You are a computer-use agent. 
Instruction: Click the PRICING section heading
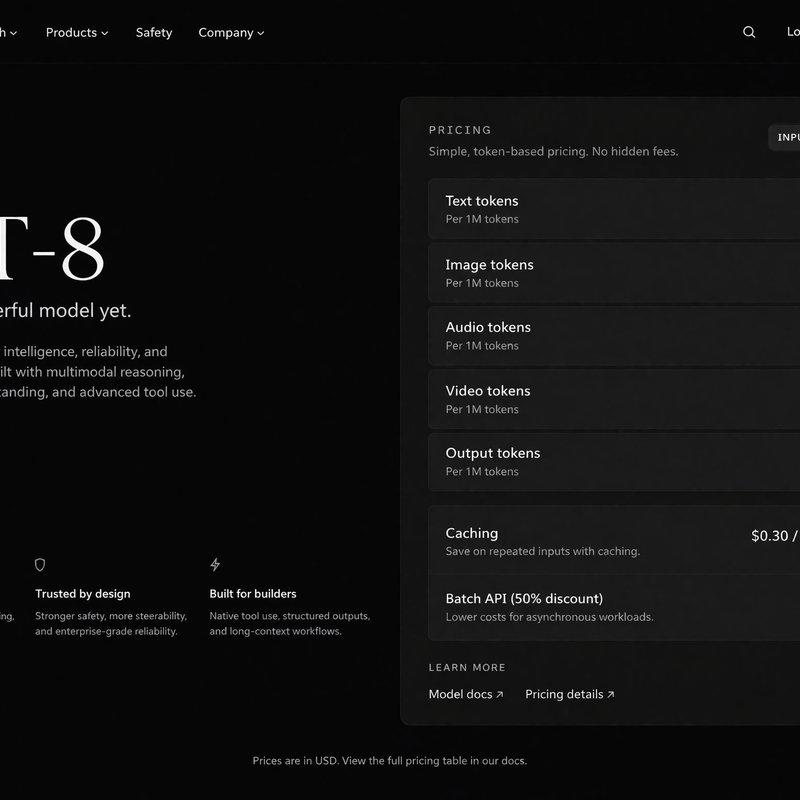point(460,130)
